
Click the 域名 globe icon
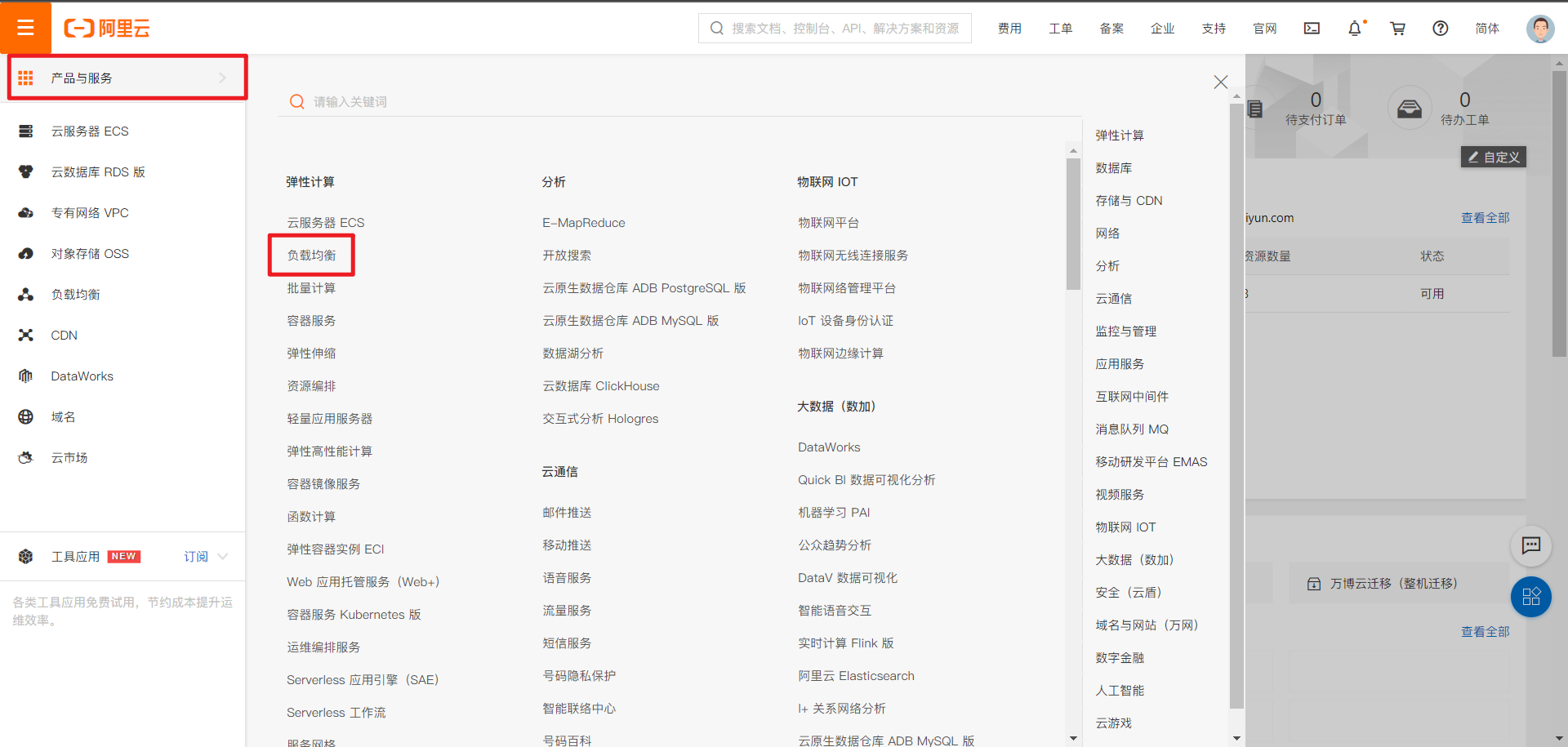pyautogui.click(x=26, y=417)
